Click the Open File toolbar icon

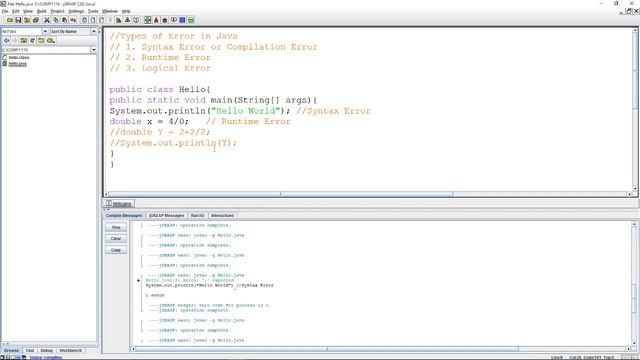(9, 20)
